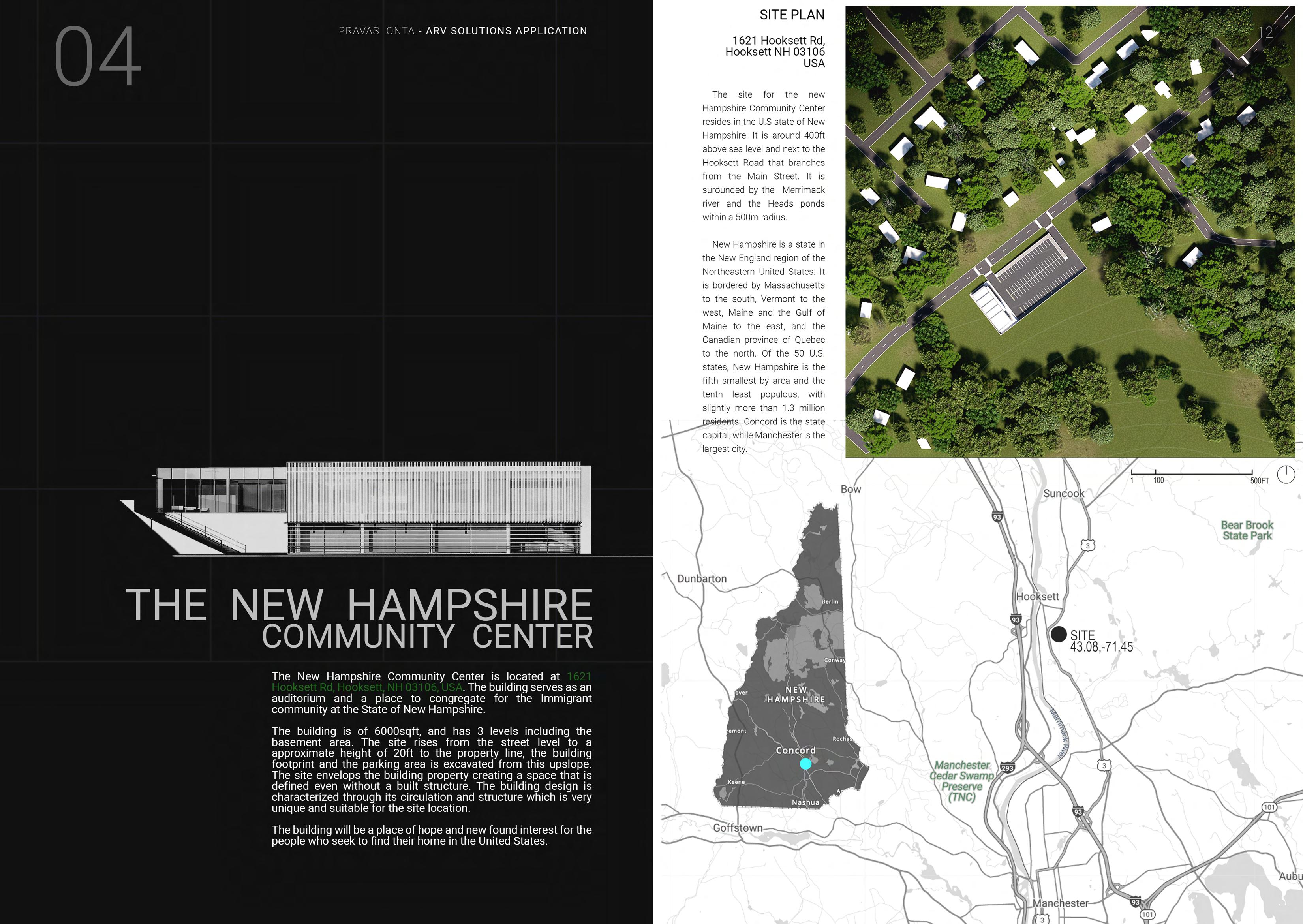Click the Concord label on state inset
The image size is (1303, 924).
point(796,750)
